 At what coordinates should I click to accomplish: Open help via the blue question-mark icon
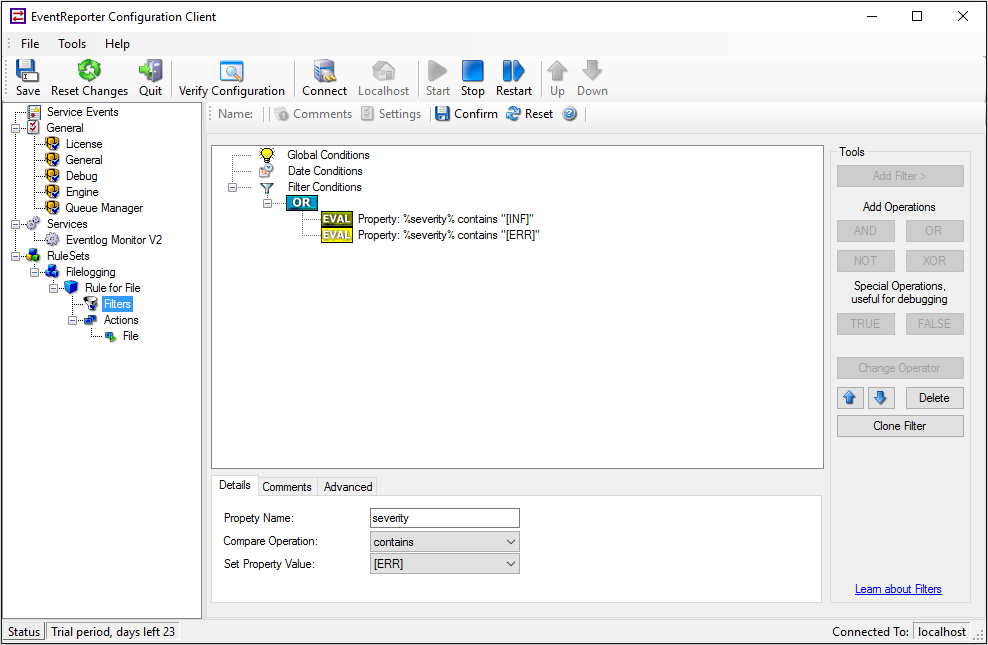pyautogui.click(x=570, y=113)
